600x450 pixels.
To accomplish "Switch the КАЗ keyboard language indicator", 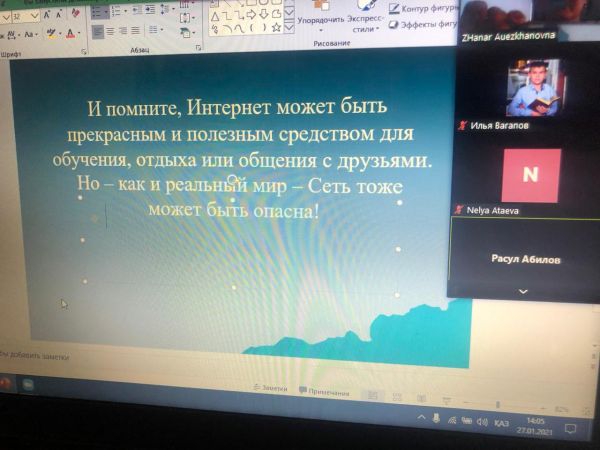I will (x=501, y=421).
